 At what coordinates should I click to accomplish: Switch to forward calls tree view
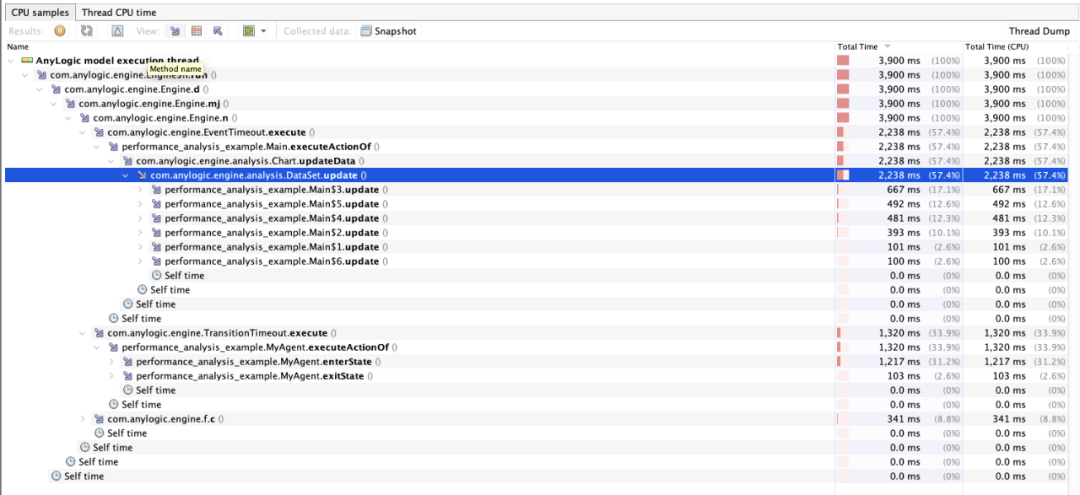(x=175, y=31)
